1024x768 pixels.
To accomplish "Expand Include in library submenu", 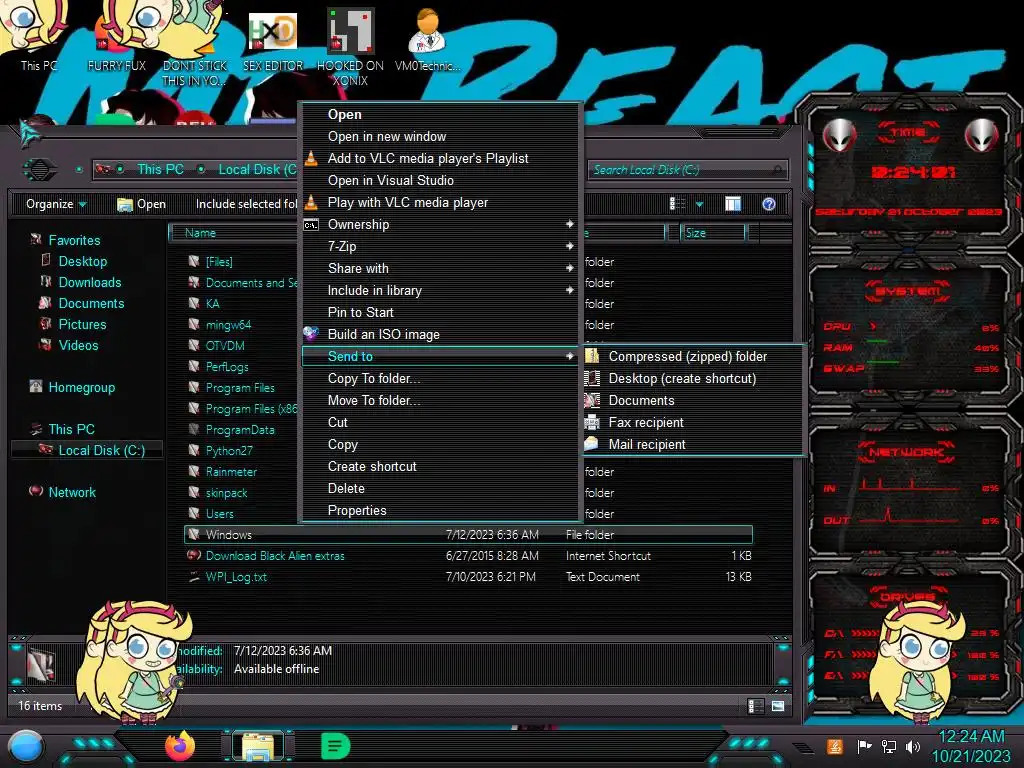I will point(441,290).
